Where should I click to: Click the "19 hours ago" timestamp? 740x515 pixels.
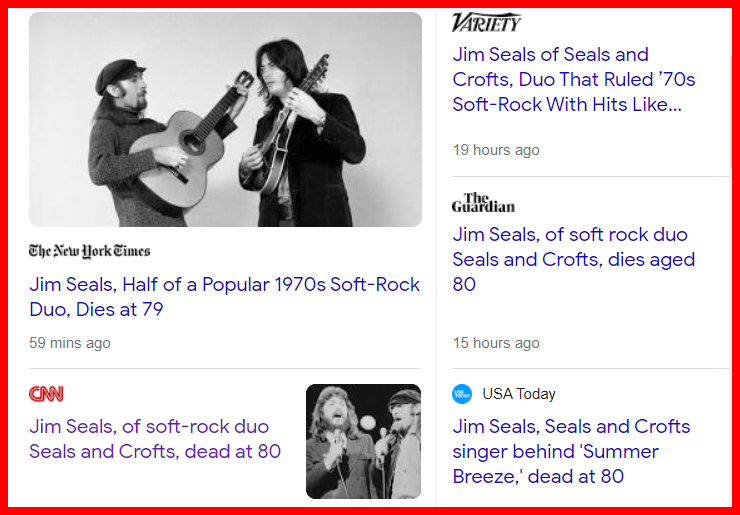[x=496, y=150]
